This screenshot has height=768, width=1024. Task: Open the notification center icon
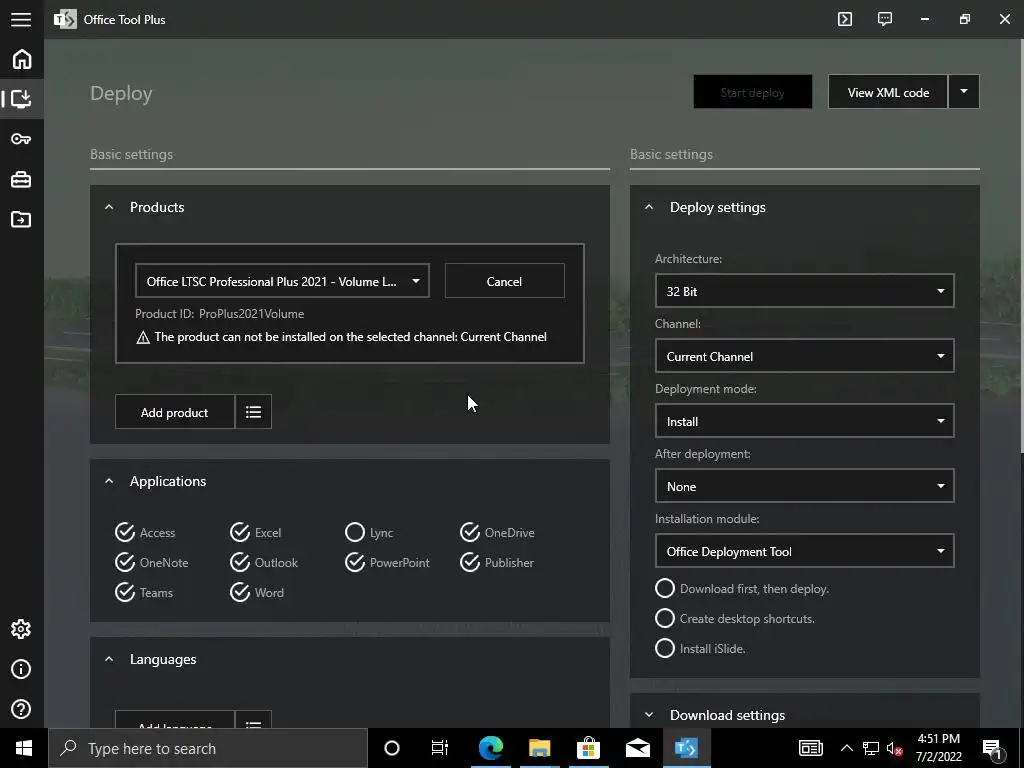993,749
